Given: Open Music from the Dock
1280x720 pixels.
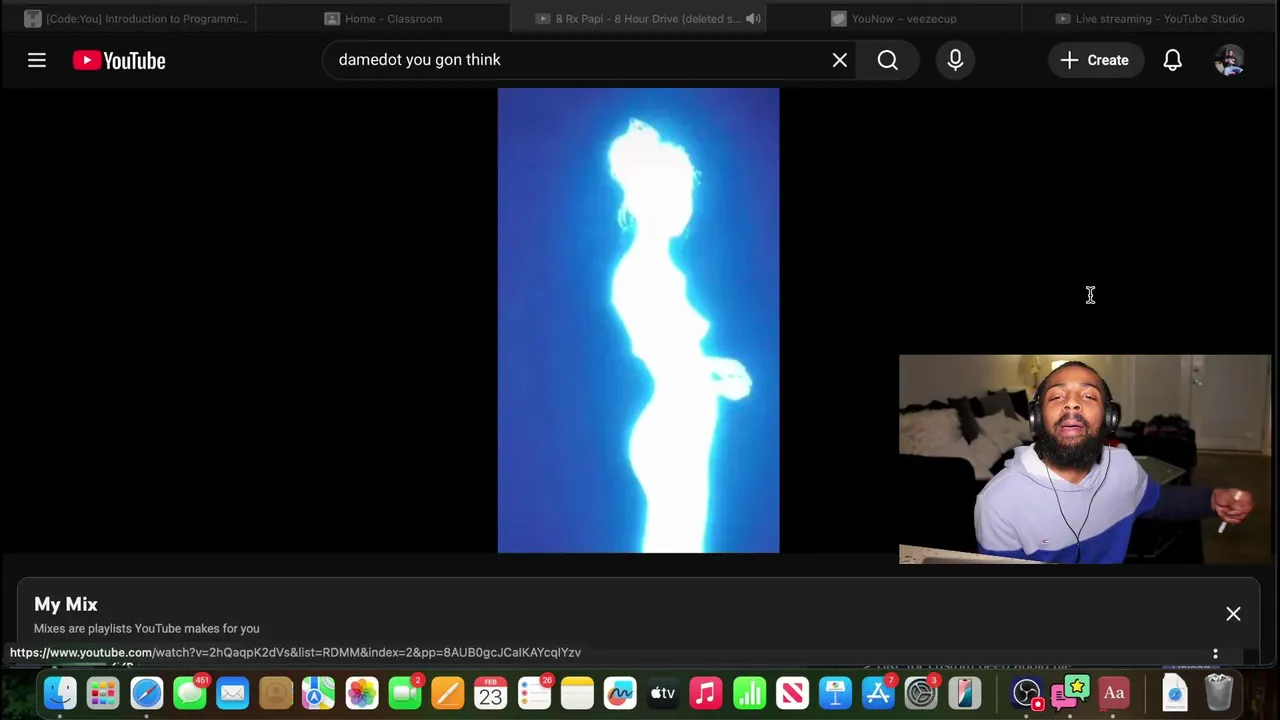Looking at the screenshot, I should [x=706, y=693].
